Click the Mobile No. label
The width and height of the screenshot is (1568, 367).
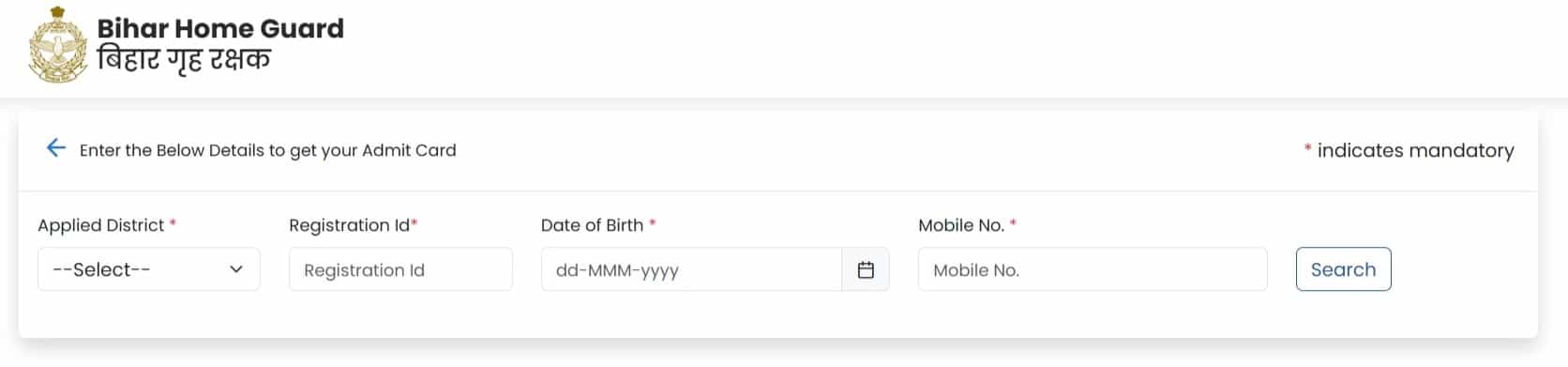pyautogui.click(x=961, y=225)
